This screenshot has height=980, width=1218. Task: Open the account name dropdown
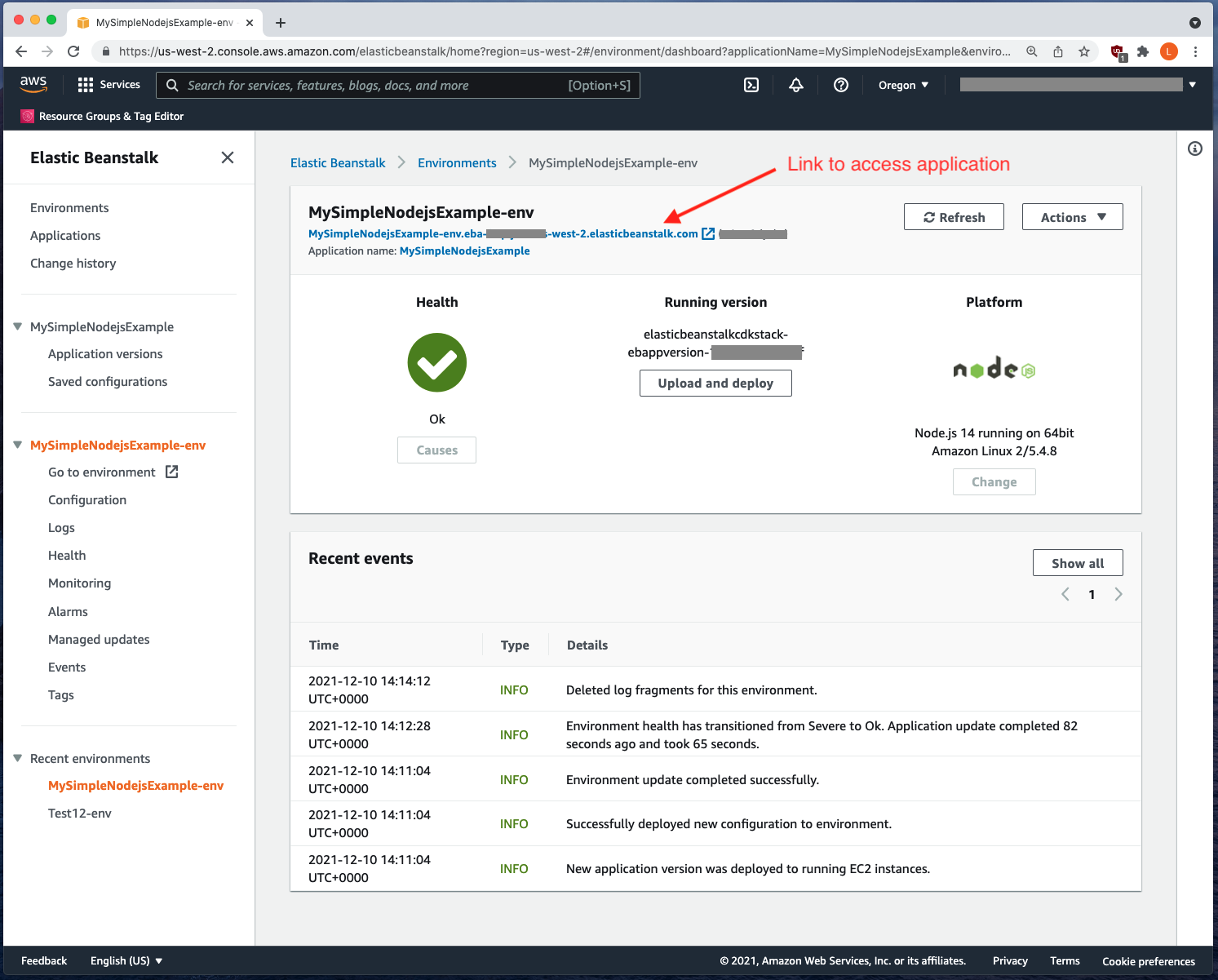[1078, 85]
